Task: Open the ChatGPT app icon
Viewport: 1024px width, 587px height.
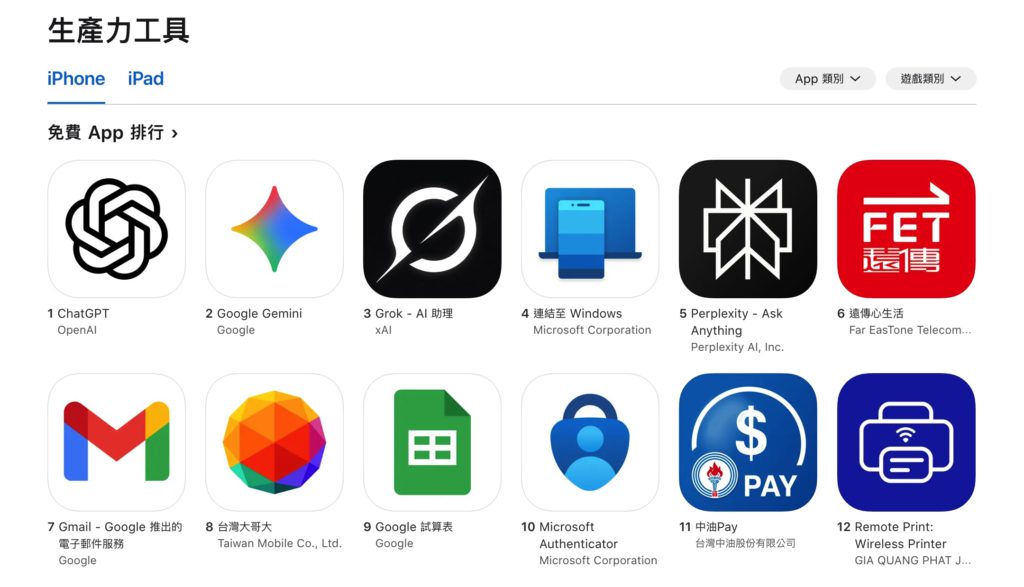Action: point(116,229)
